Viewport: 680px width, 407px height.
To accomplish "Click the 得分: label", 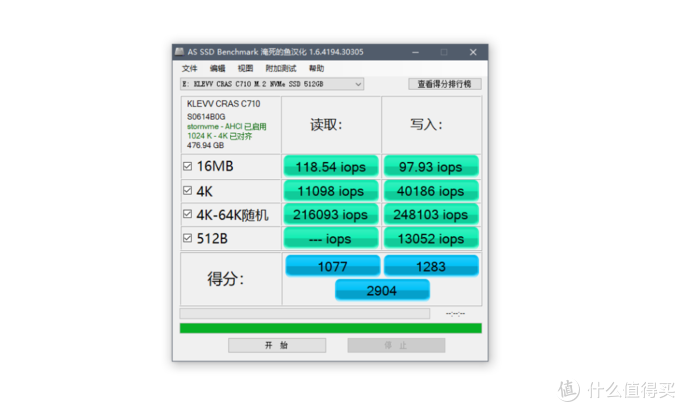I will [x=226, y=279].
